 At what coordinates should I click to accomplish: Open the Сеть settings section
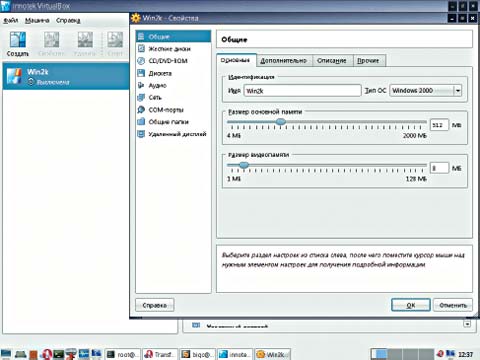pos(173,97)
